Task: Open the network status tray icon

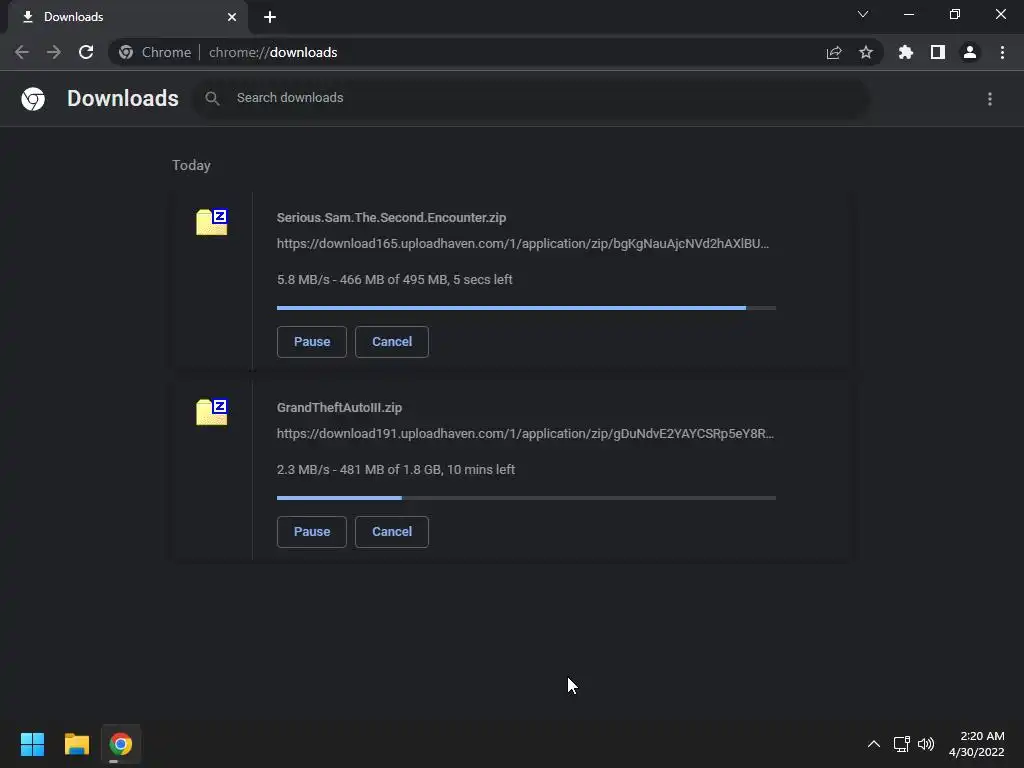Action: tap(902, 744)
